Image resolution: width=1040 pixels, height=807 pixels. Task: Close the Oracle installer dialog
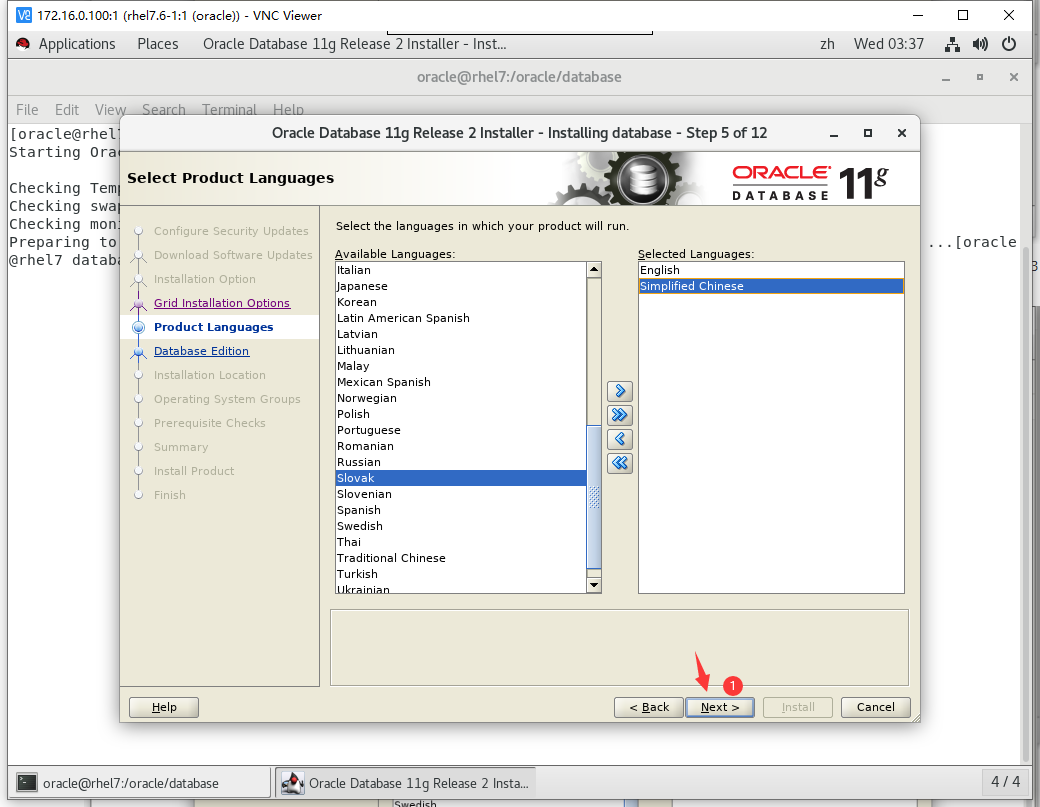pos(901,133)
